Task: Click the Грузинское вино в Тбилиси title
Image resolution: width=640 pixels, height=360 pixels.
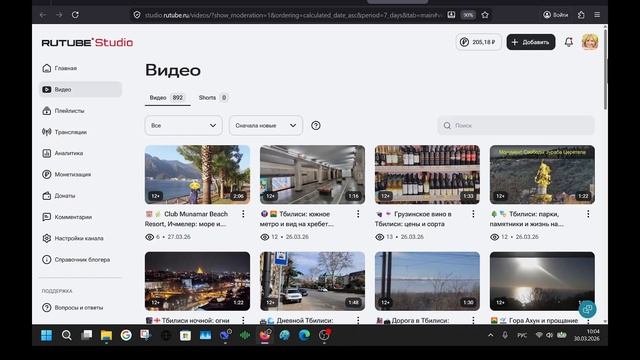Action: 413,219
